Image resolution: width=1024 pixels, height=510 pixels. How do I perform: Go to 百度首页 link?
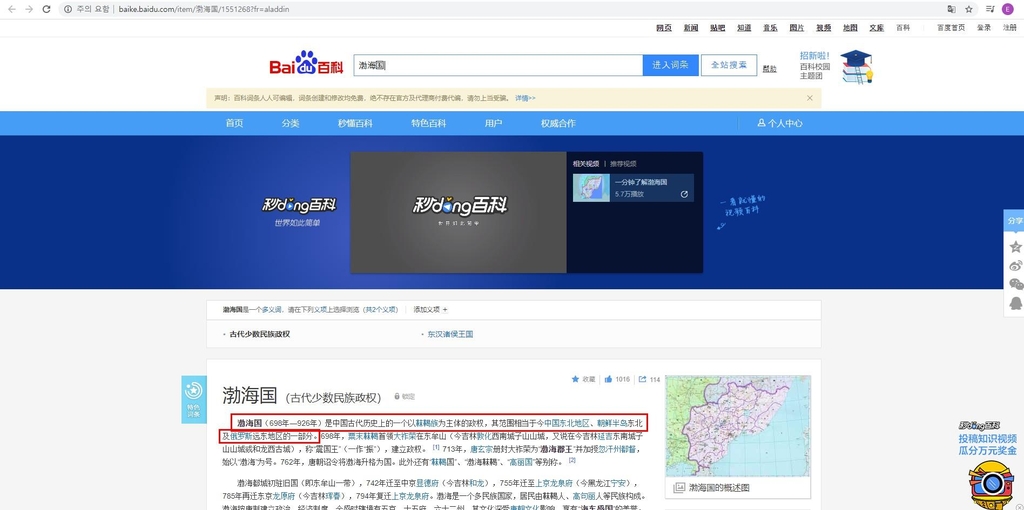951,27
